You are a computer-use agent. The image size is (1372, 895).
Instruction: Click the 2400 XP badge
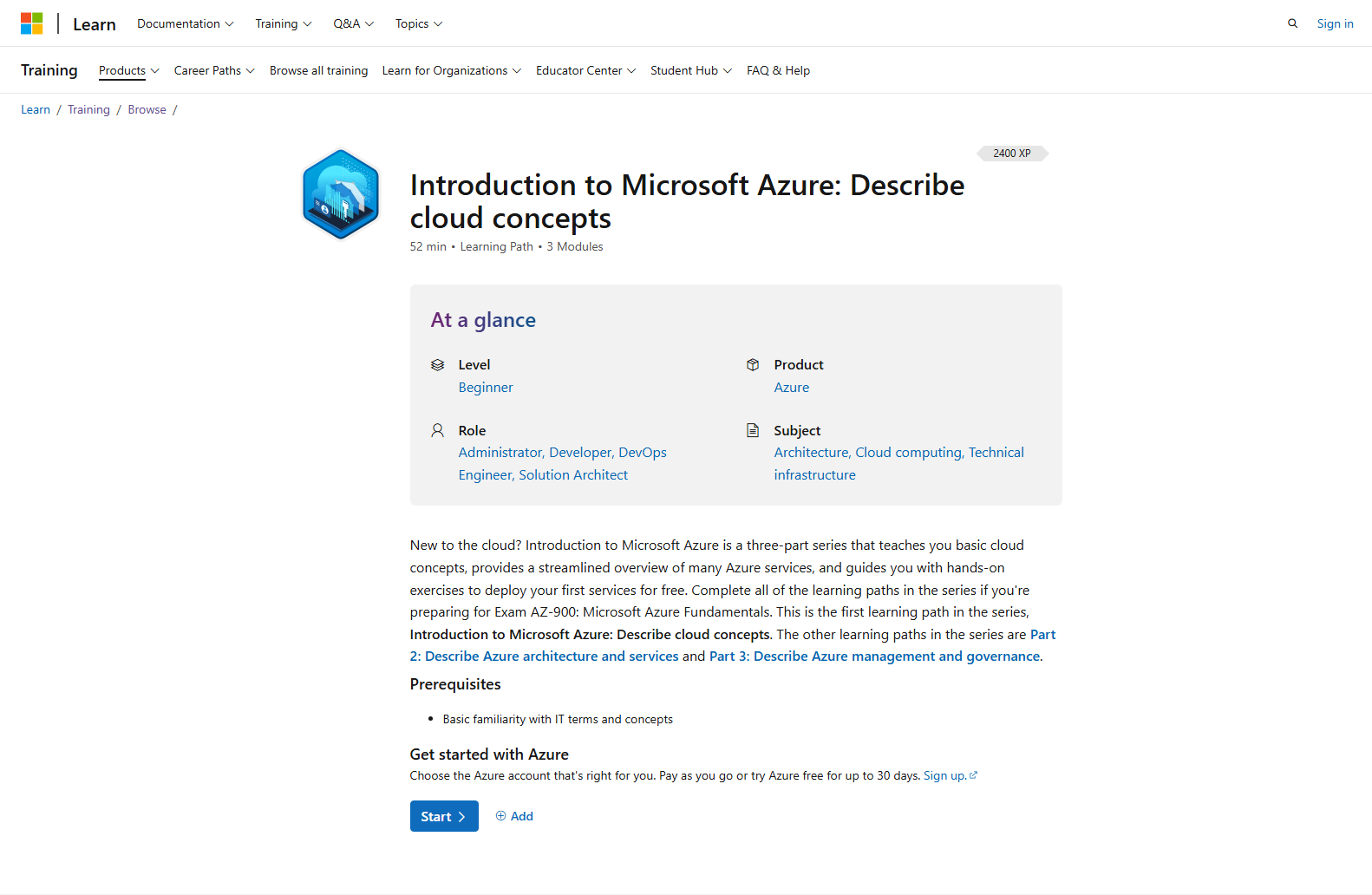pyautogui.click(x=1012, y=154)
